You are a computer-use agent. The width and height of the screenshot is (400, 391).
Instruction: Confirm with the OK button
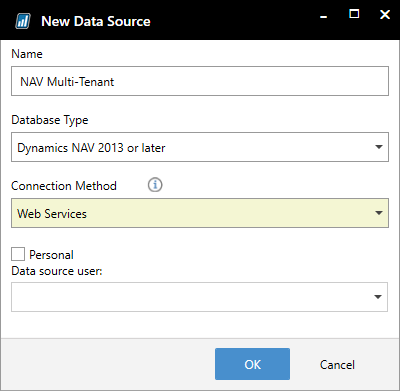click(x=252, y=364)
